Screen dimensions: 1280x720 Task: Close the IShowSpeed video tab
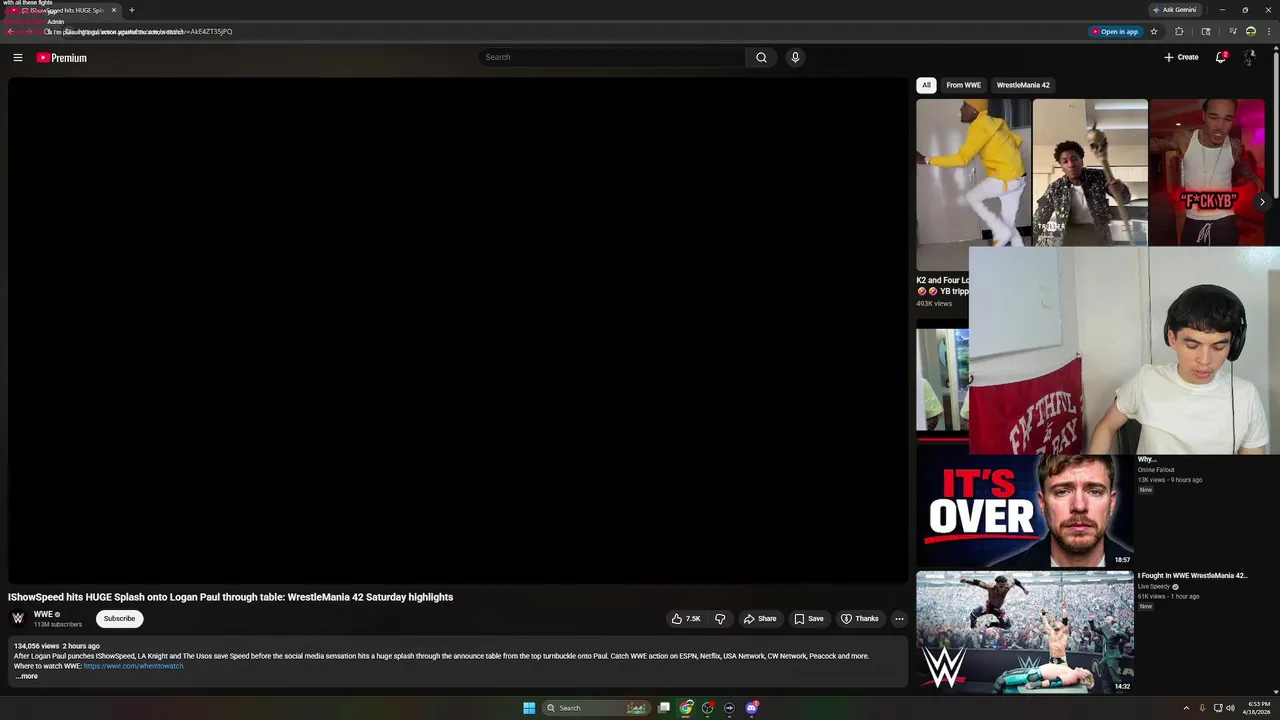[x=114, y=10]
